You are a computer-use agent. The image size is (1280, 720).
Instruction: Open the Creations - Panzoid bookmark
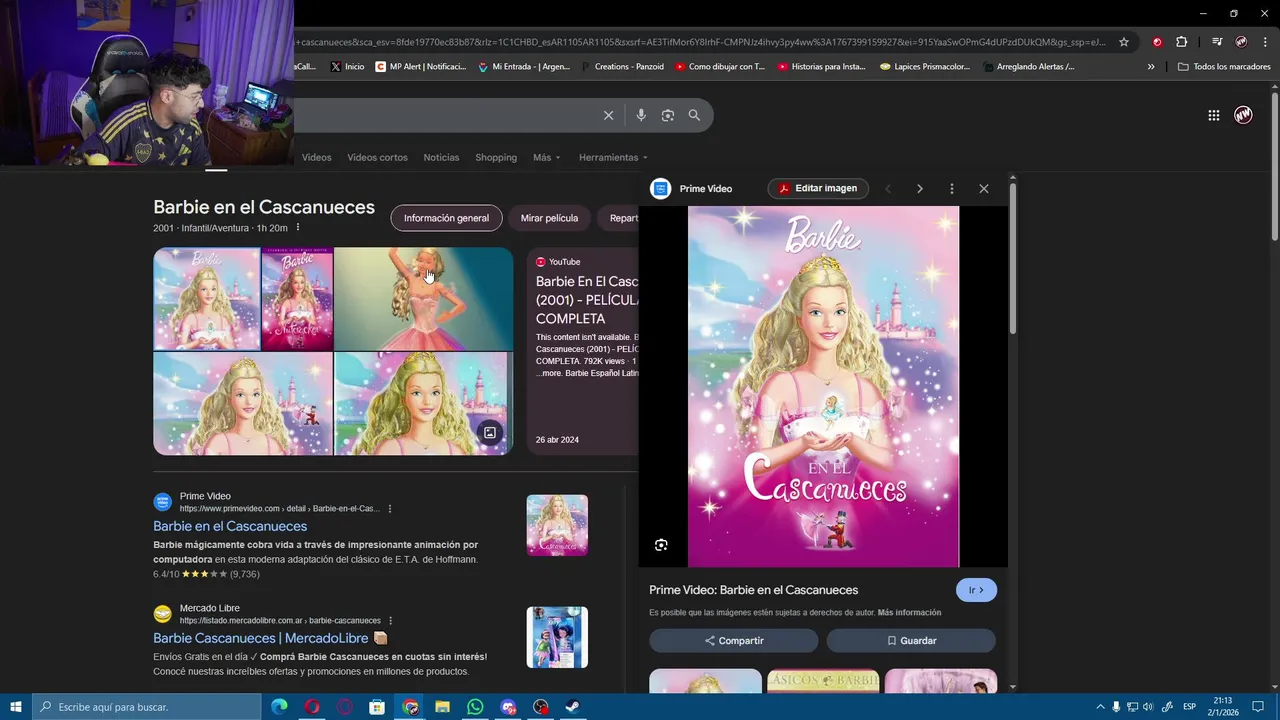point(620,67)
